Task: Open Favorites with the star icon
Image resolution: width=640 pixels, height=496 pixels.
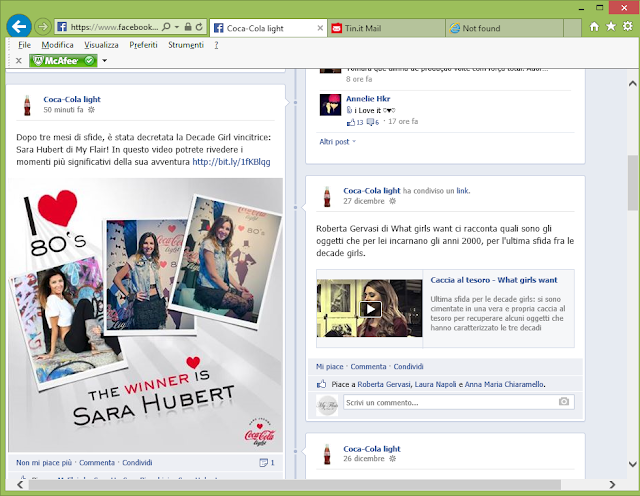Action: point(611,27)
